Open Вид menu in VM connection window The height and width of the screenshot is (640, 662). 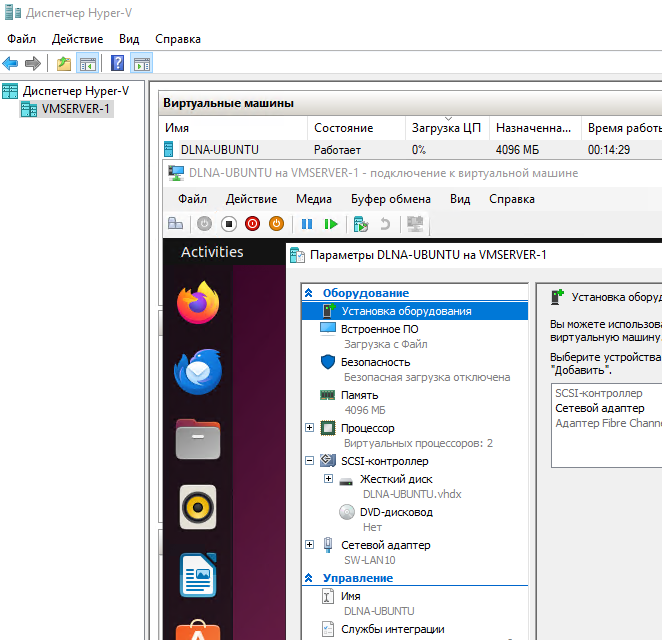[x=460, y=199]
